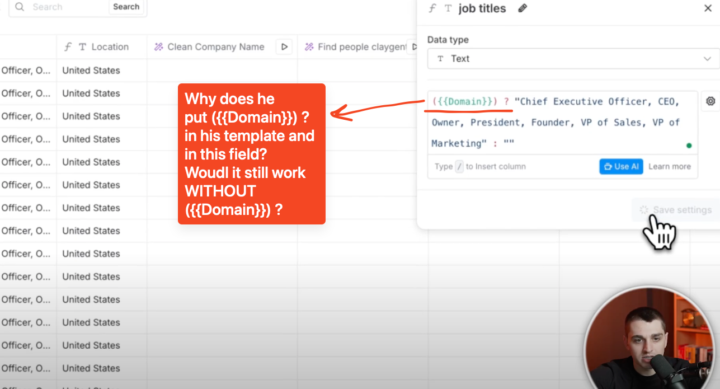The height and width of the screenshot is (389, 720).
Task: Close the job titles panel
Action: (708, 8)
